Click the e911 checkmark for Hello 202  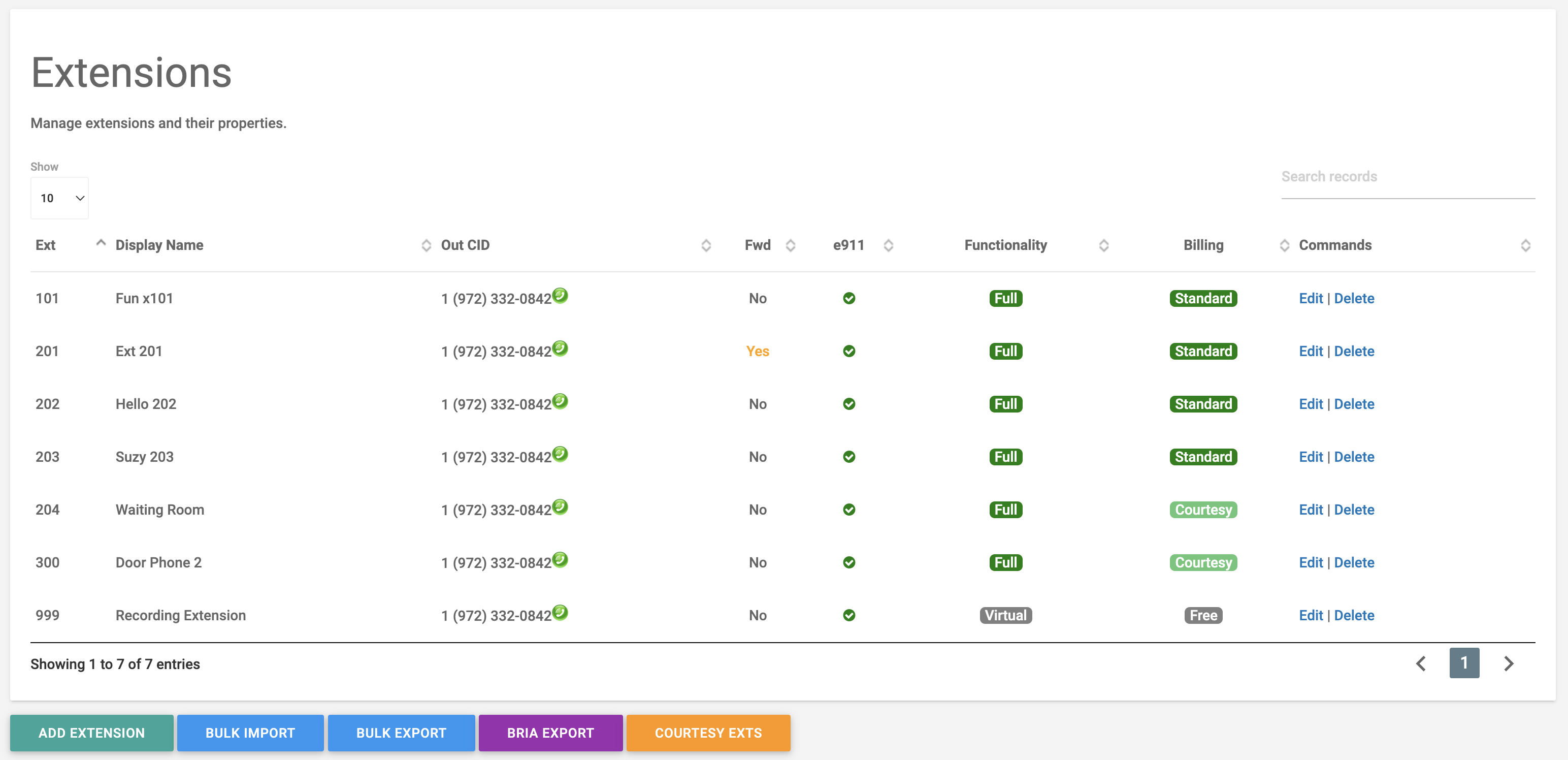pos(849,404)
